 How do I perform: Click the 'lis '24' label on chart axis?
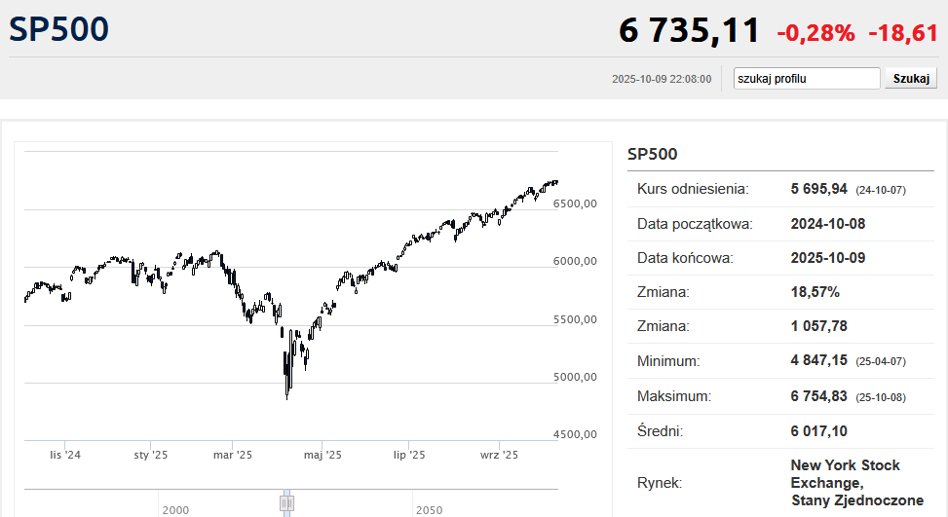point(65,455)
